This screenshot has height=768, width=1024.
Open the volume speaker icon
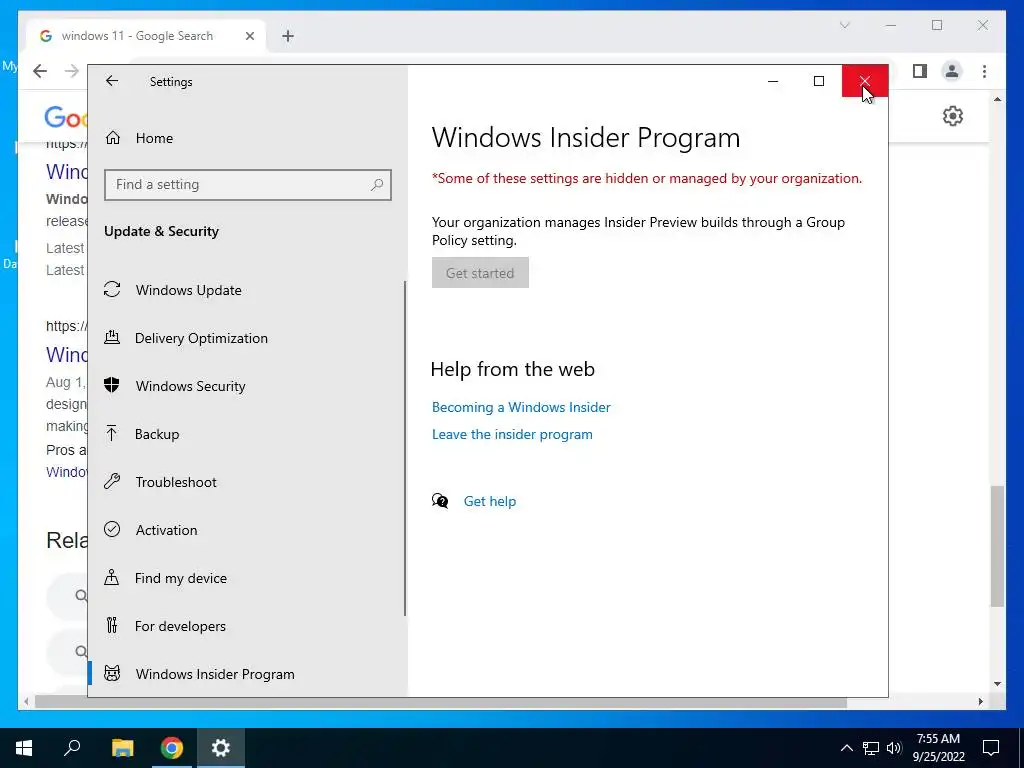click(893, 748)
